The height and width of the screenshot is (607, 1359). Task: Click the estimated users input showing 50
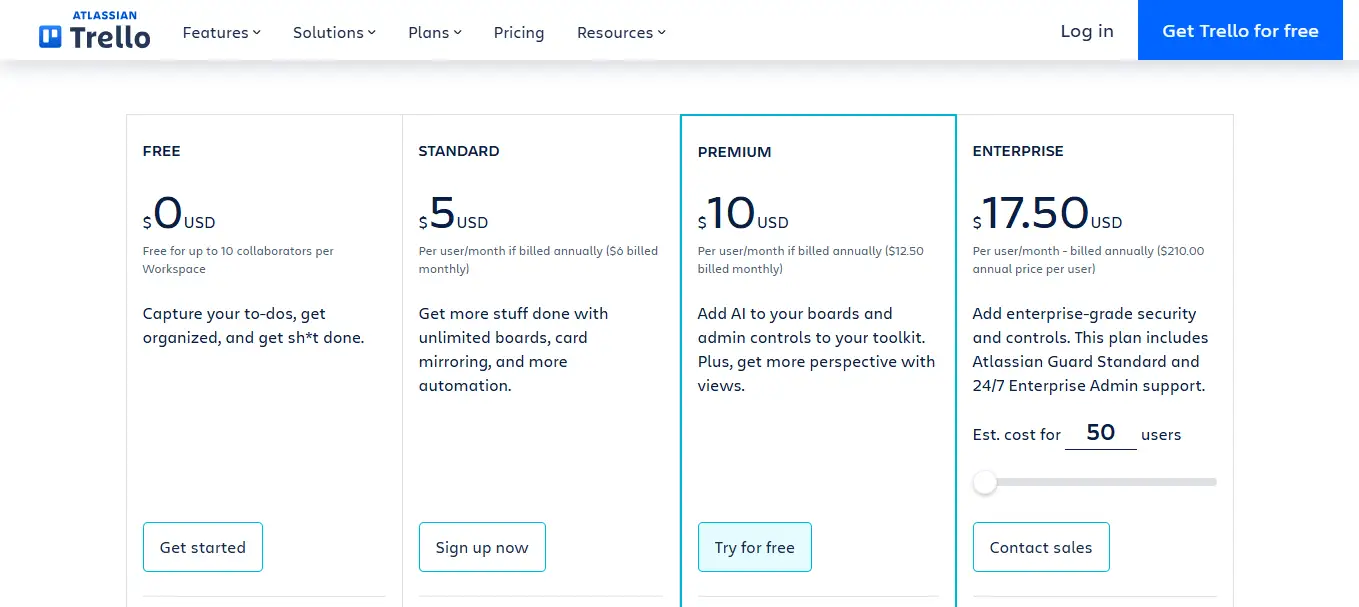[x=1100, y=433]
